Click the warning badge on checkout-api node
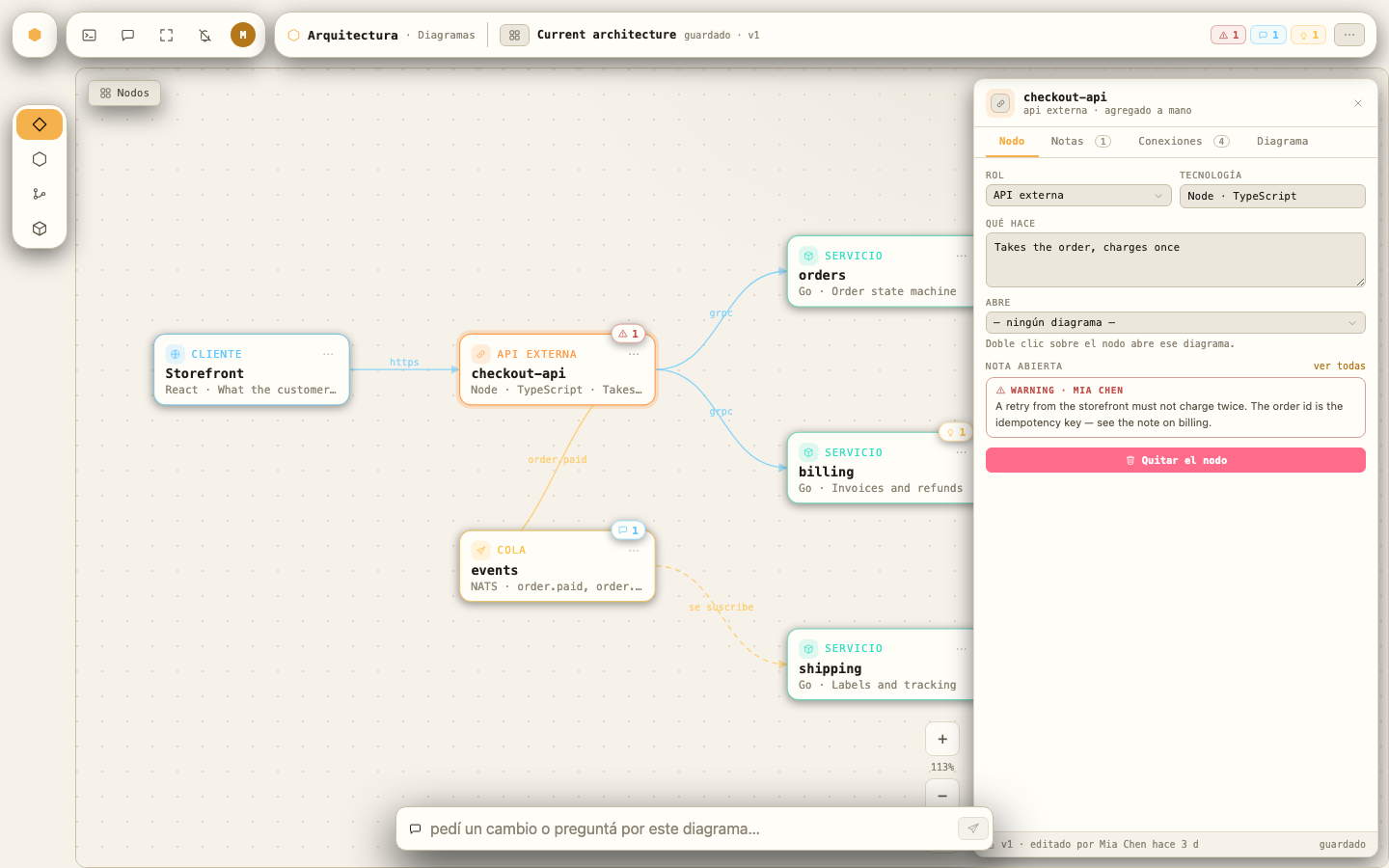 [628, 334]
